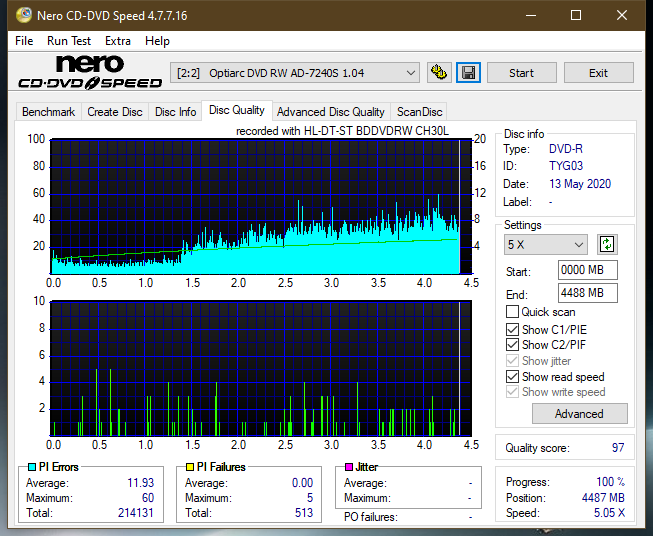Minimize the Nero CD-DVD Speed window
Viewport: 653px width, 536px height.
(x=531, y=15)
